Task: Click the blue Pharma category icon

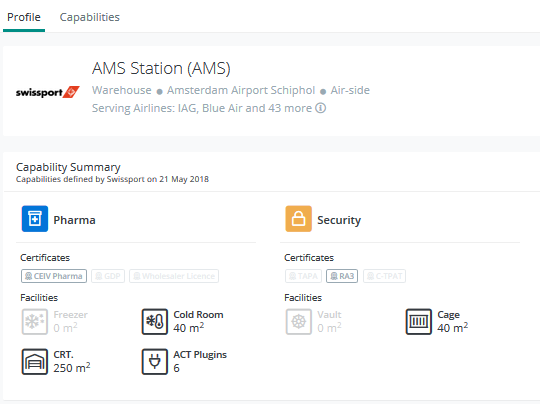Action: [x=35, y=219]
